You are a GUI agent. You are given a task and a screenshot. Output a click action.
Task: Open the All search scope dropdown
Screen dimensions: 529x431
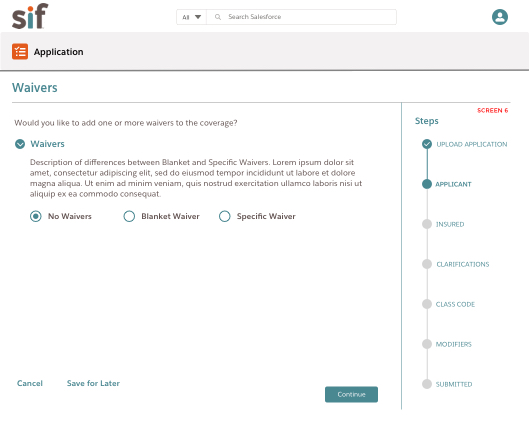pos(191,17)
